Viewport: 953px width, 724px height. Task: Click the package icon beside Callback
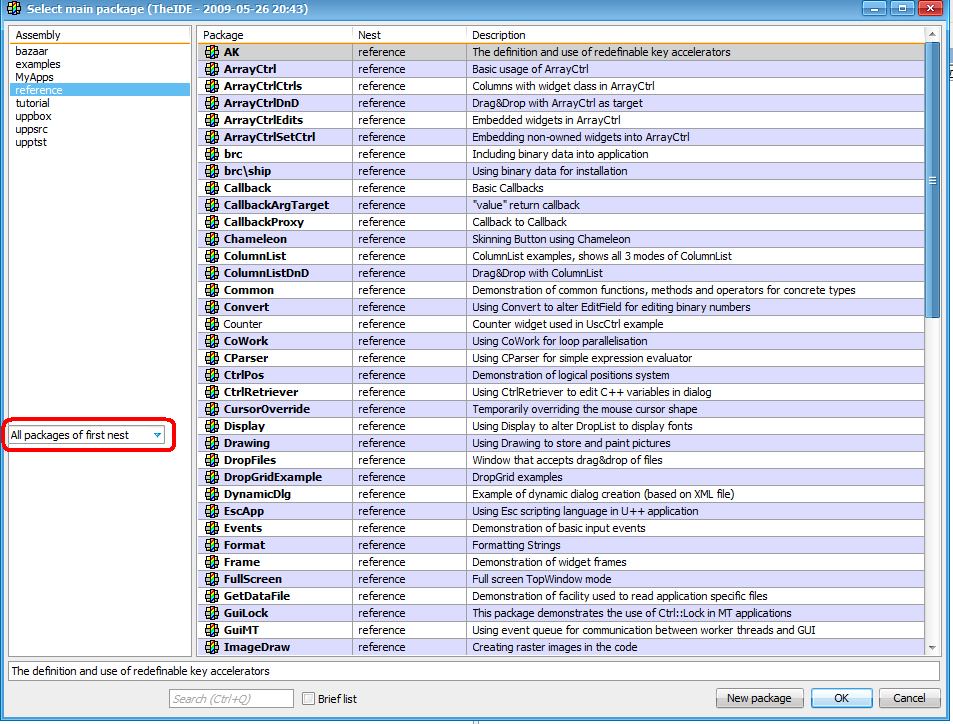(x=211, y=188)
